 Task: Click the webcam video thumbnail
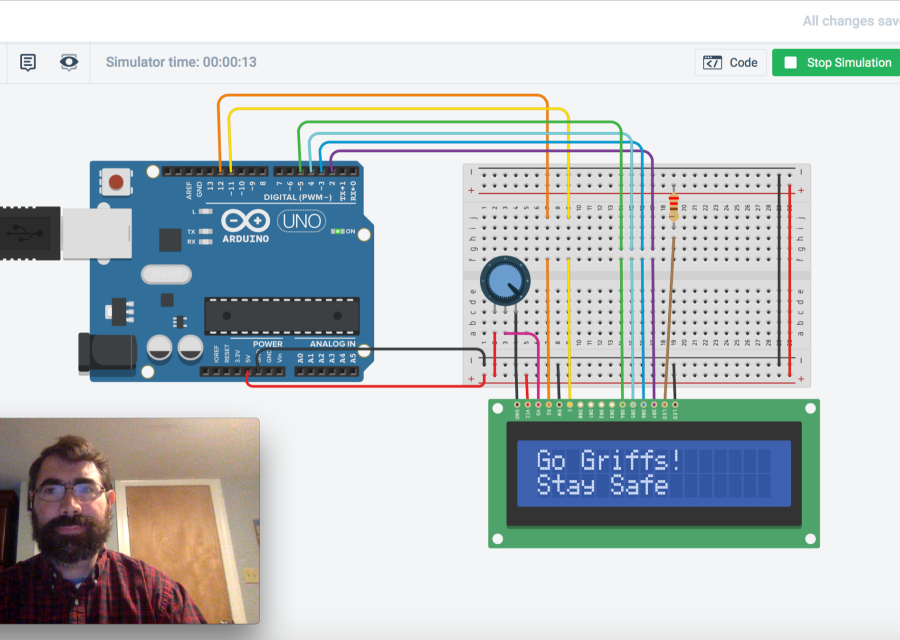(129, 520)
